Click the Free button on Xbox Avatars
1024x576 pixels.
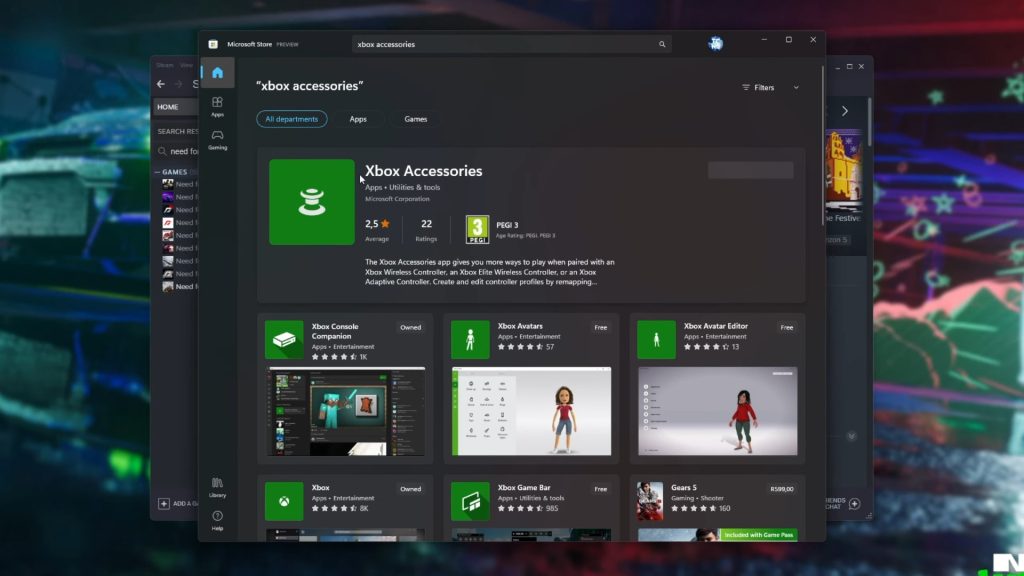[x=600, y=327]
